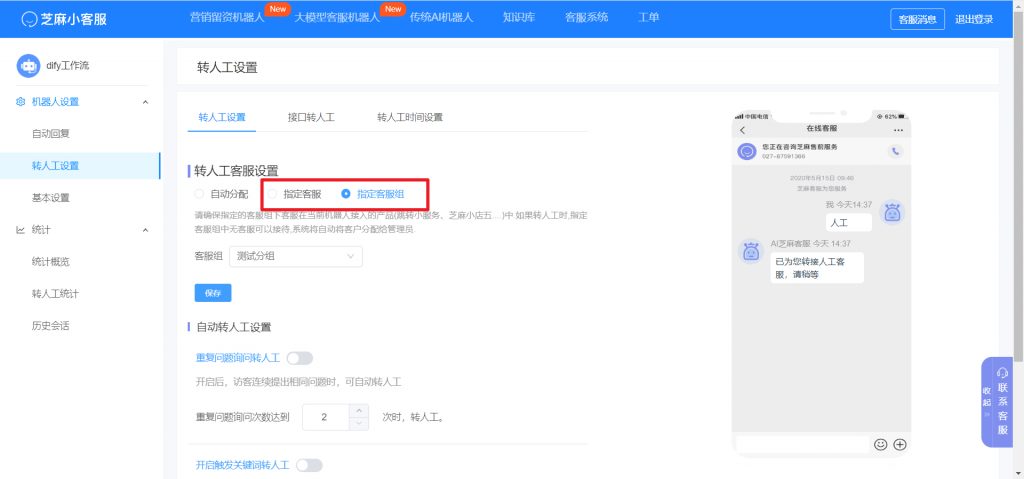Click the back arrow in phone preview

point(743,129)
